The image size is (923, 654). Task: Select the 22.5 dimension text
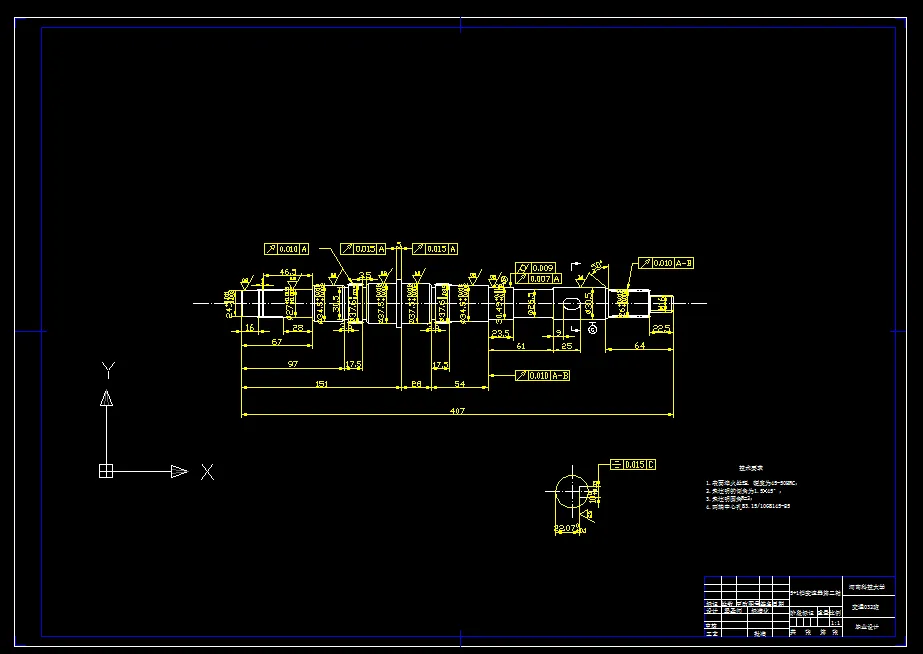click(x=662, y=328)
